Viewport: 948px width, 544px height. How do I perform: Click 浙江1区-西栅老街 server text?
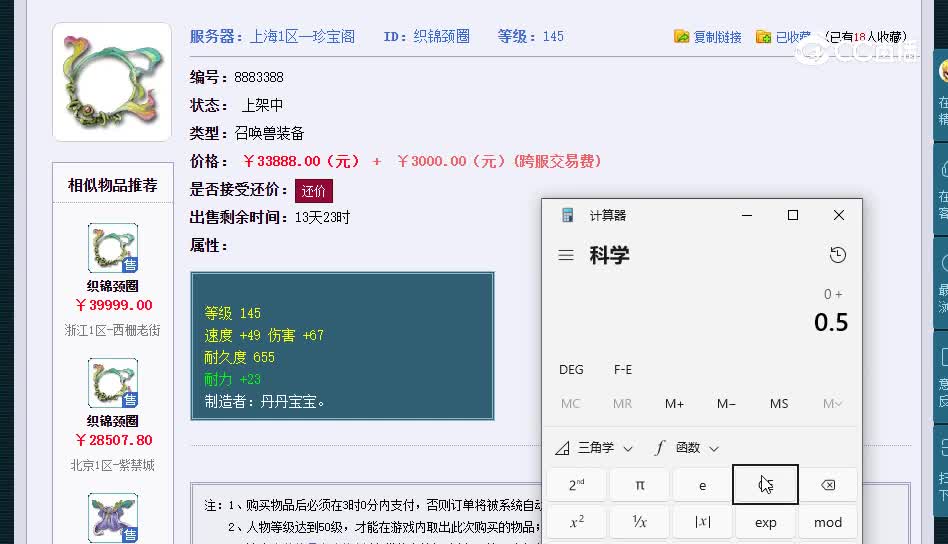[112, 331]
